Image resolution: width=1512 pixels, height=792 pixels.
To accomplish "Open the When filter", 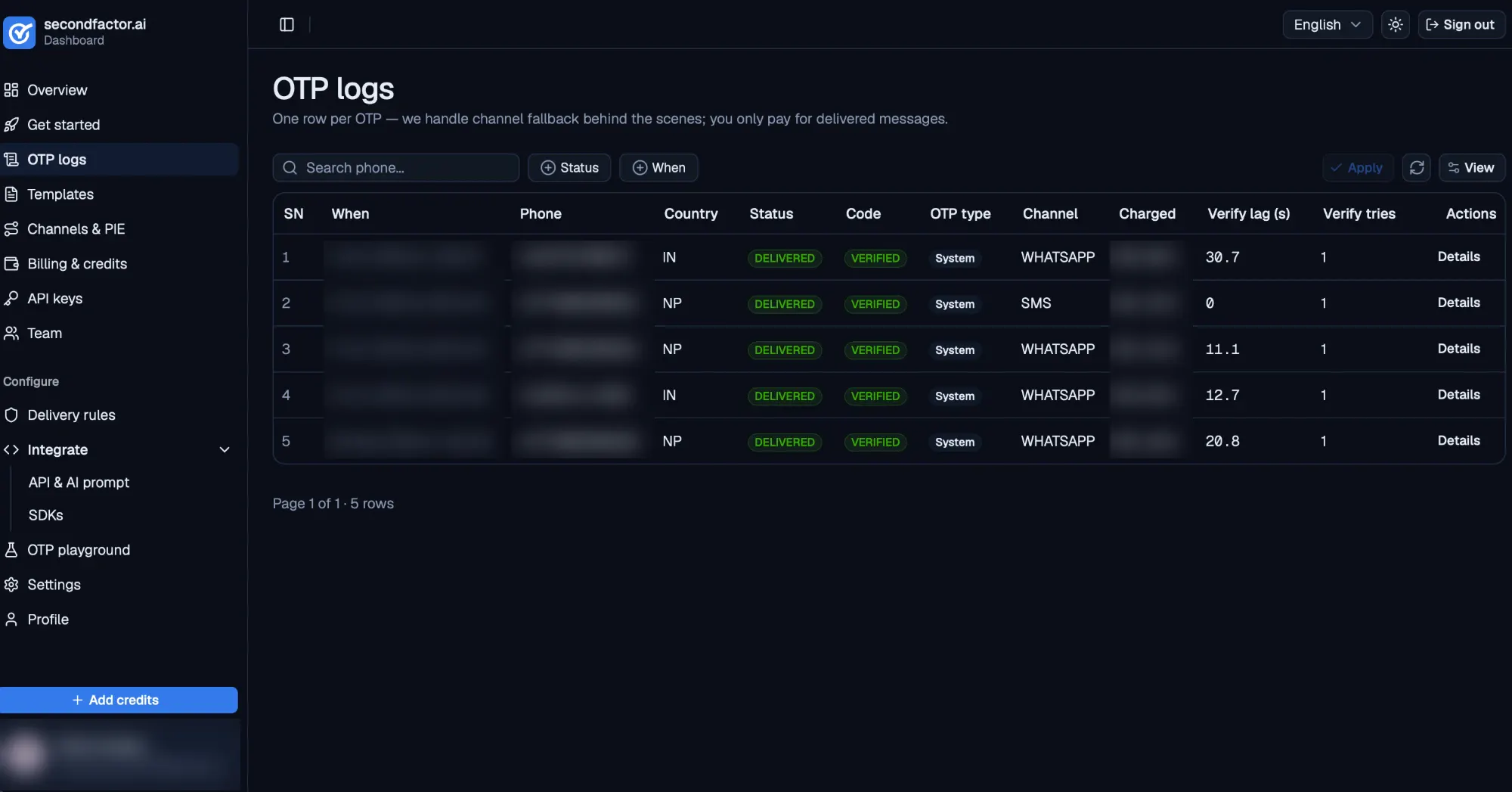I will pyautogui.click(x=658, y=168).
